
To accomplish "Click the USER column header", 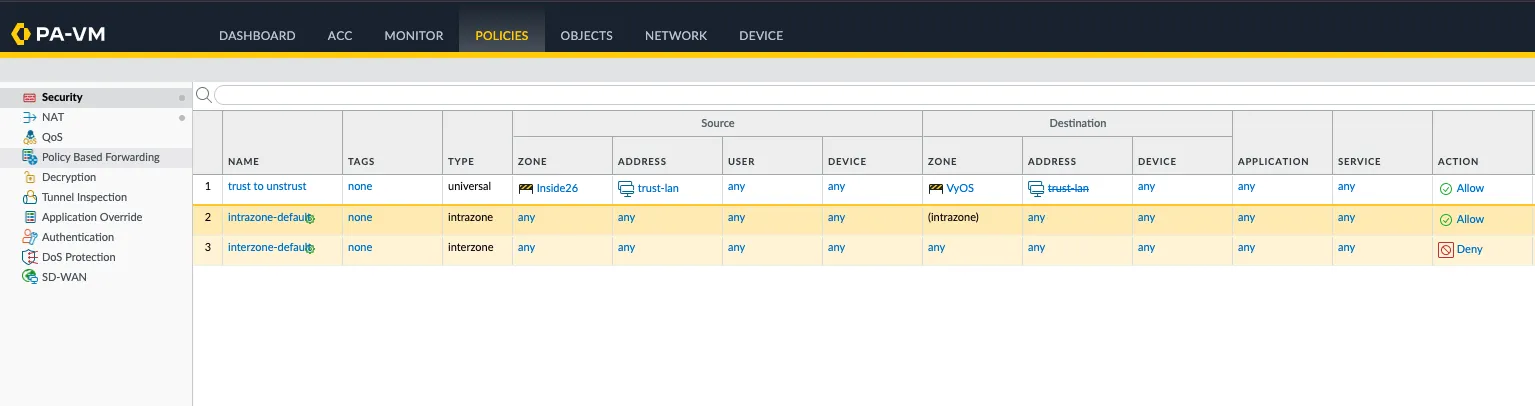I will 741,161.
